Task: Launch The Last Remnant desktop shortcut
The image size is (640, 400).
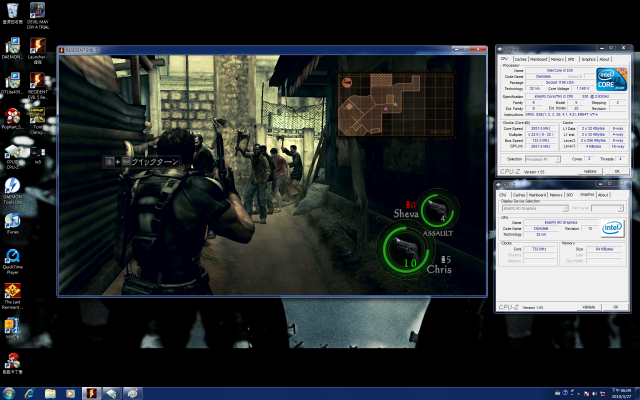Action: pyautogui.click(x=13, y=296)
